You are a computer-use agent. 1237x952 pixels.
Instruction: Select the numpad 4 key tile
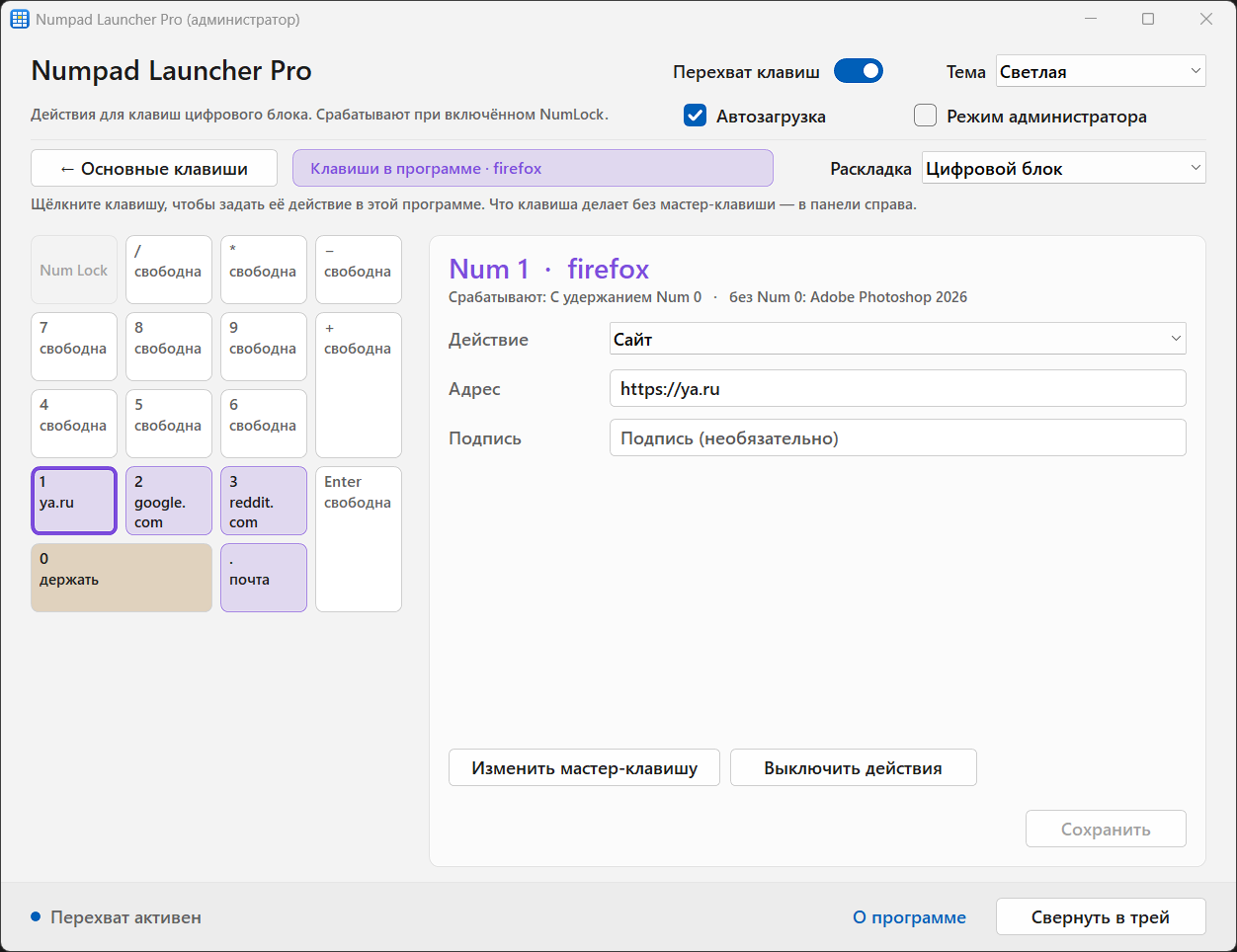74,424
